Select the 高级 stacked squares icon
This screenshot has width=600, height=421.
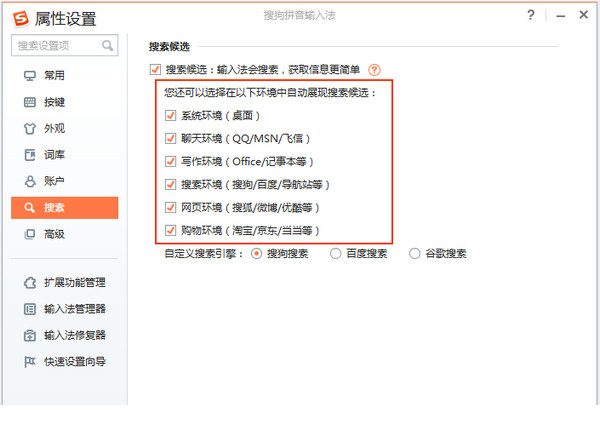click(x=30, y=234)
